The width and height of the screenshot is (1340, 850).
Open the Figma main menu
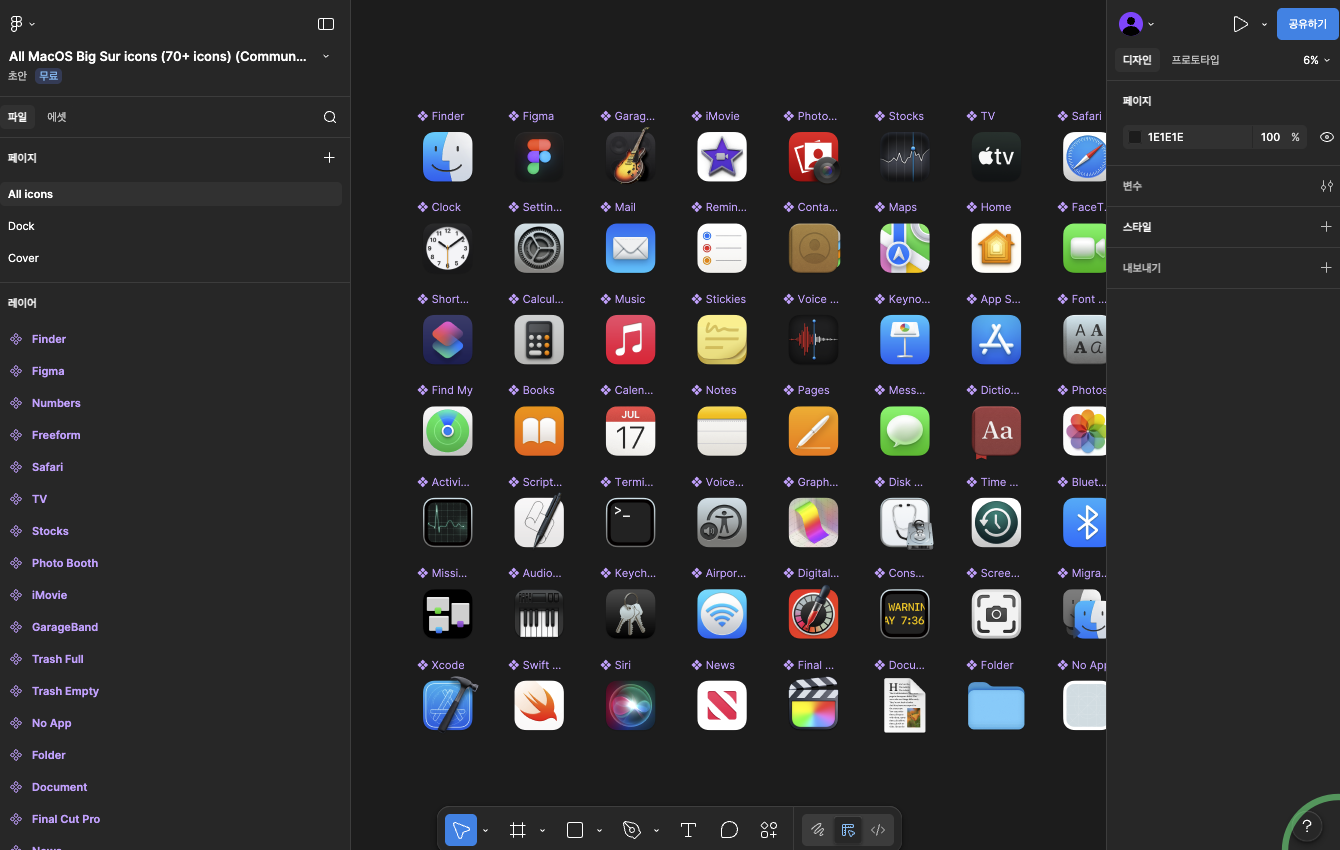(16, 23)
